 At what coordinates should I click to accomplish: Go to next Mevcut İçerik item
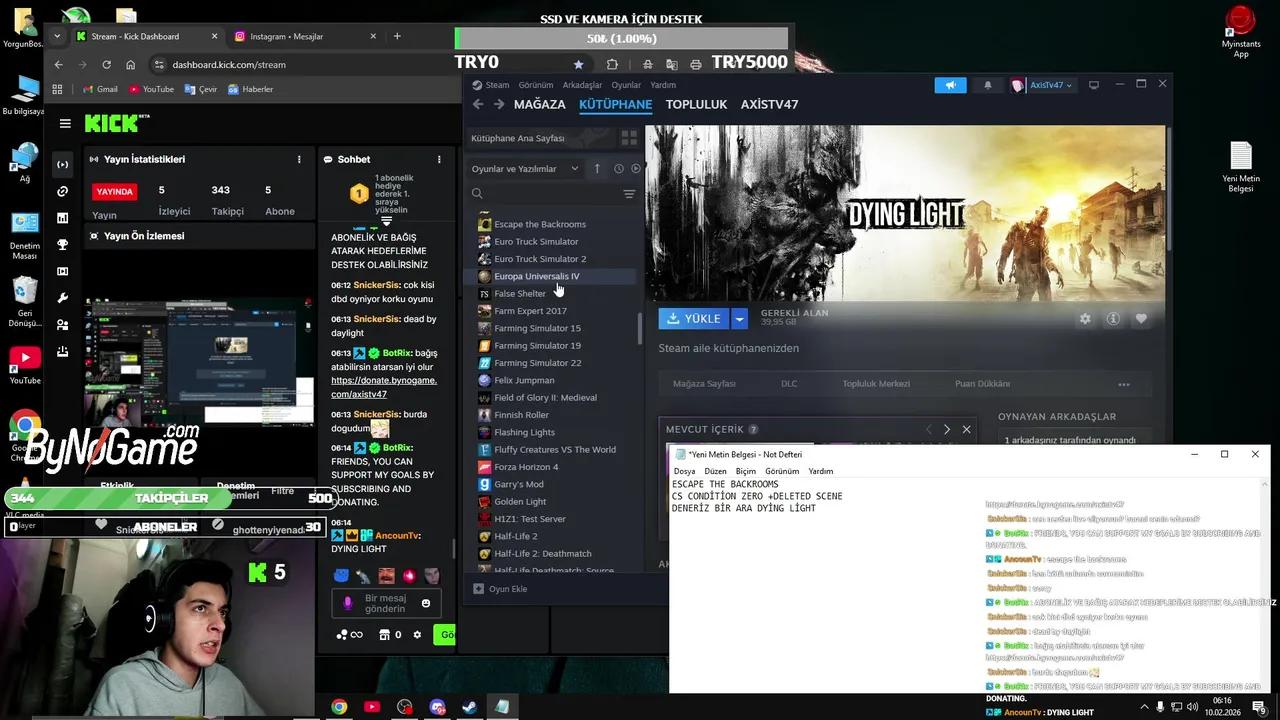tap(947, 429)
